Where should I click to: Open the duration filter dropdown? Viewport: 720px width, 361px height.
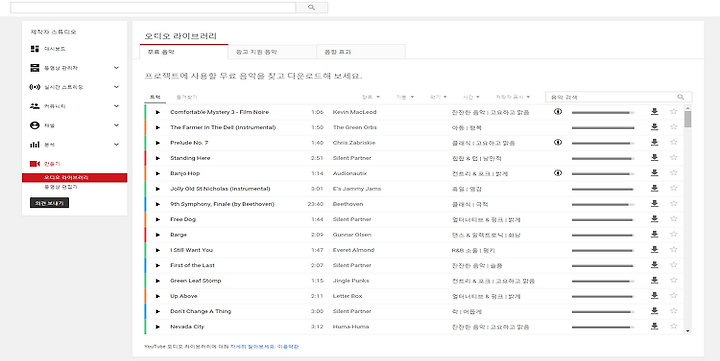click(471, 97)
